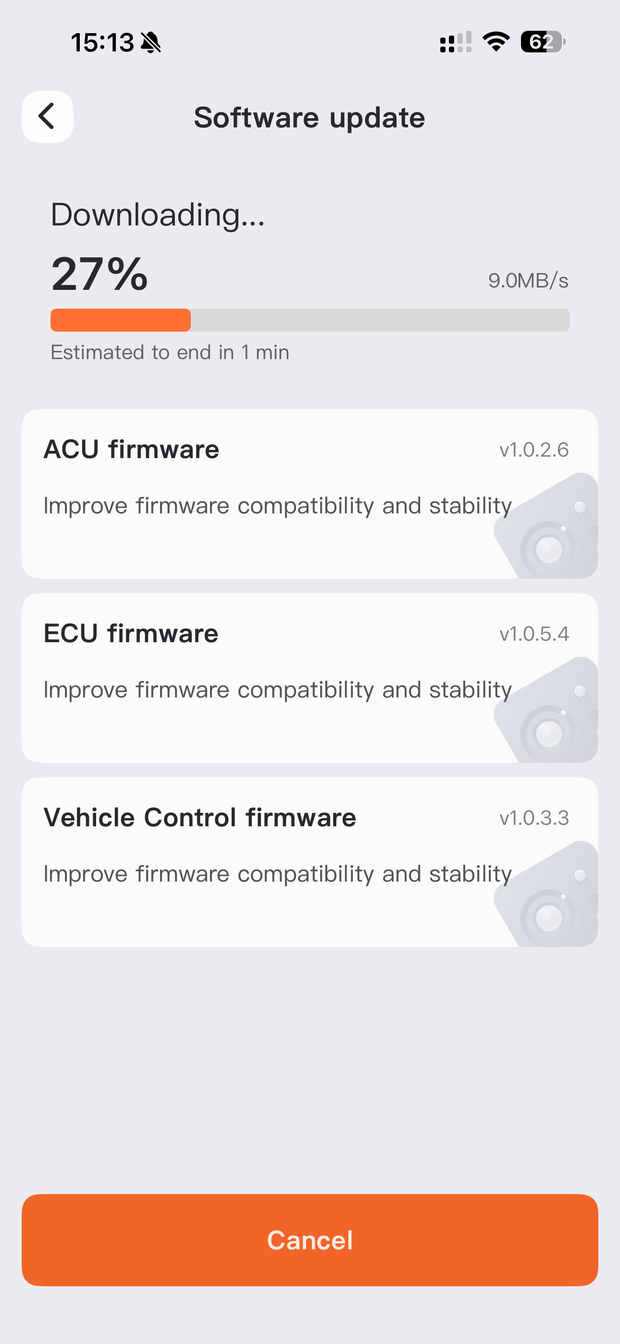Tap the ACU firmware camera icon
This screenshot has width=620, height=1344.
pyautogui.click(x=547, y=526)
